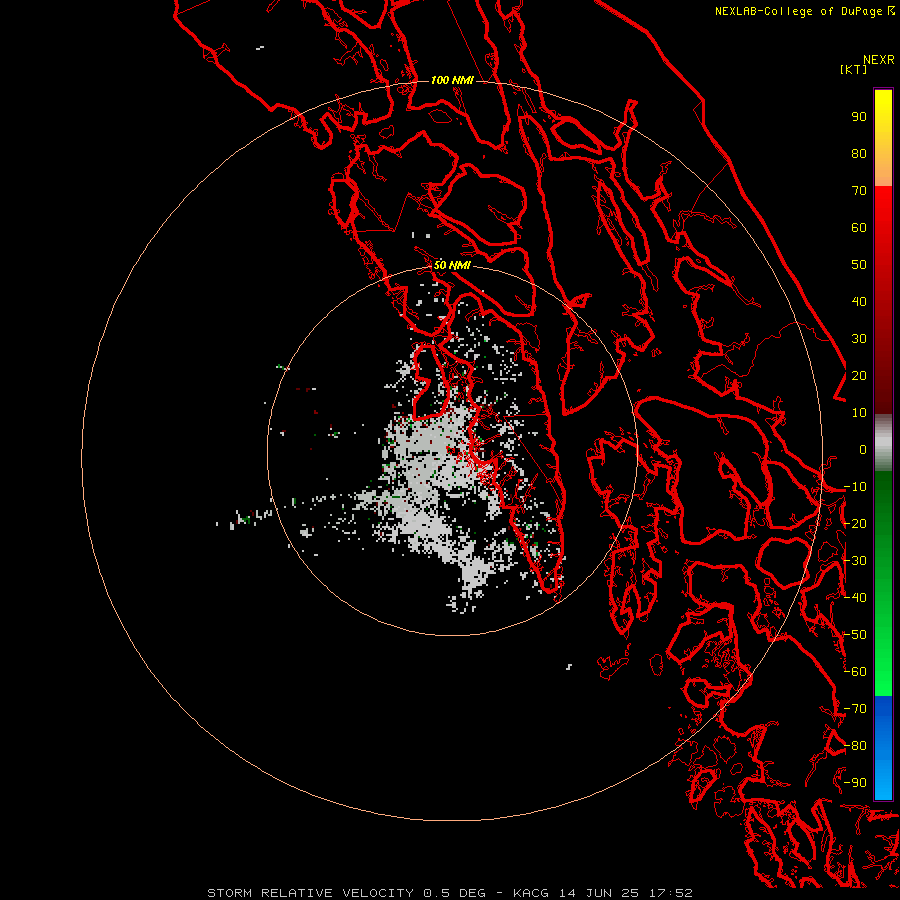Click the 100 NMI range ring label
The image size is (900, 900).
pyautogui.click(x=452, y=80)
